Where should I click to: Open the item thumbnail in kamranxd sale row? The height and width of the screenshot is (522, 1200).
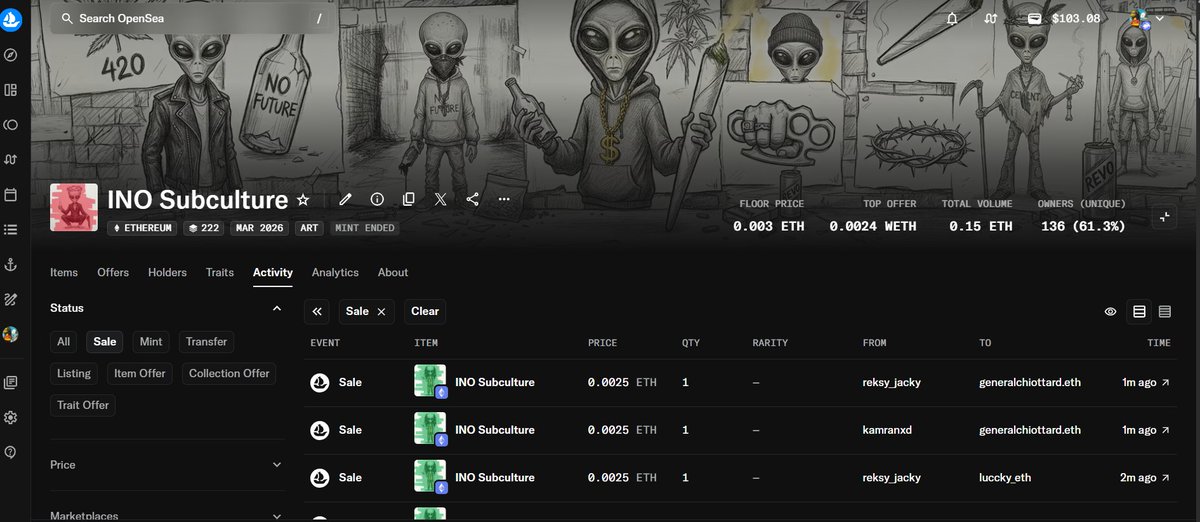point(430,430)
